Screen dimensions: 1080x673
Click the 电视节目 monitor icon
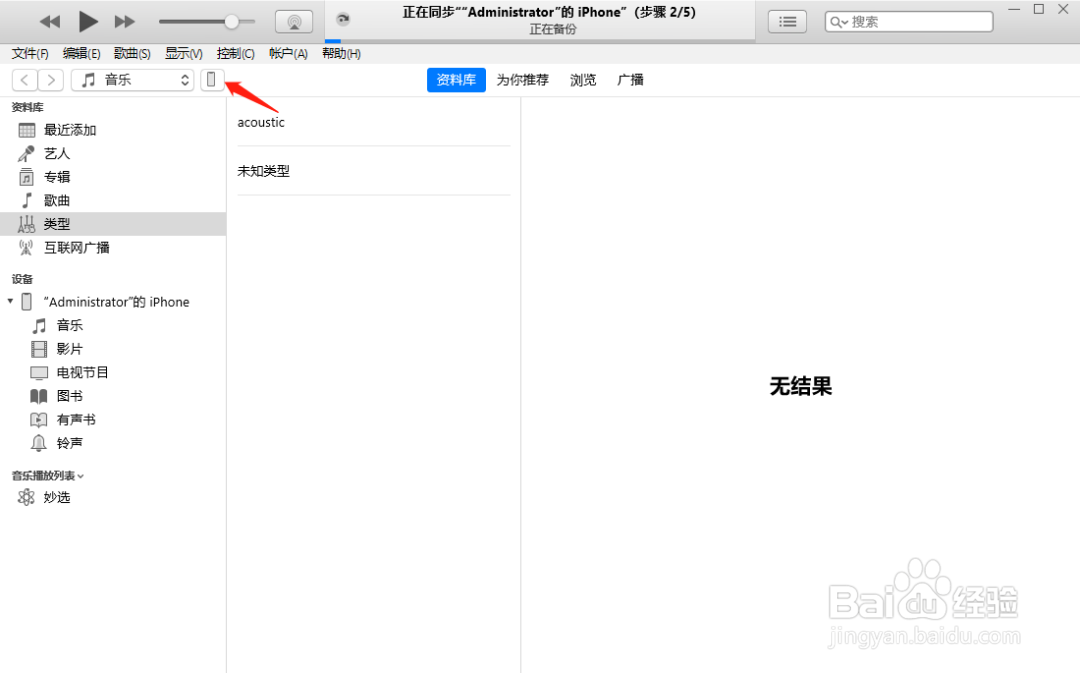pos(39,373)
